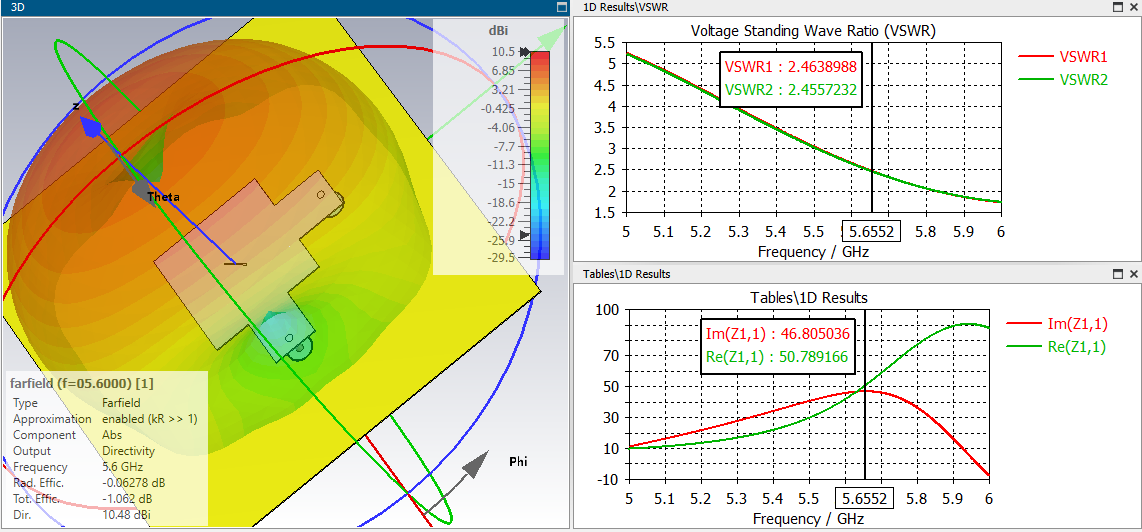
Task: Click the blue z-axis arrow head
Action: tap(90, 128)
